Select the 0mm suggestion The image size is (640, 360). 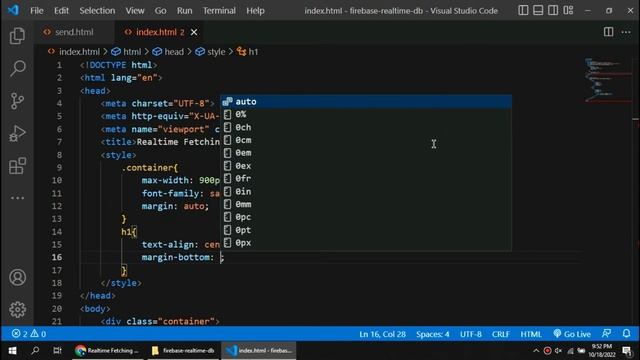(x=366, y=204)
